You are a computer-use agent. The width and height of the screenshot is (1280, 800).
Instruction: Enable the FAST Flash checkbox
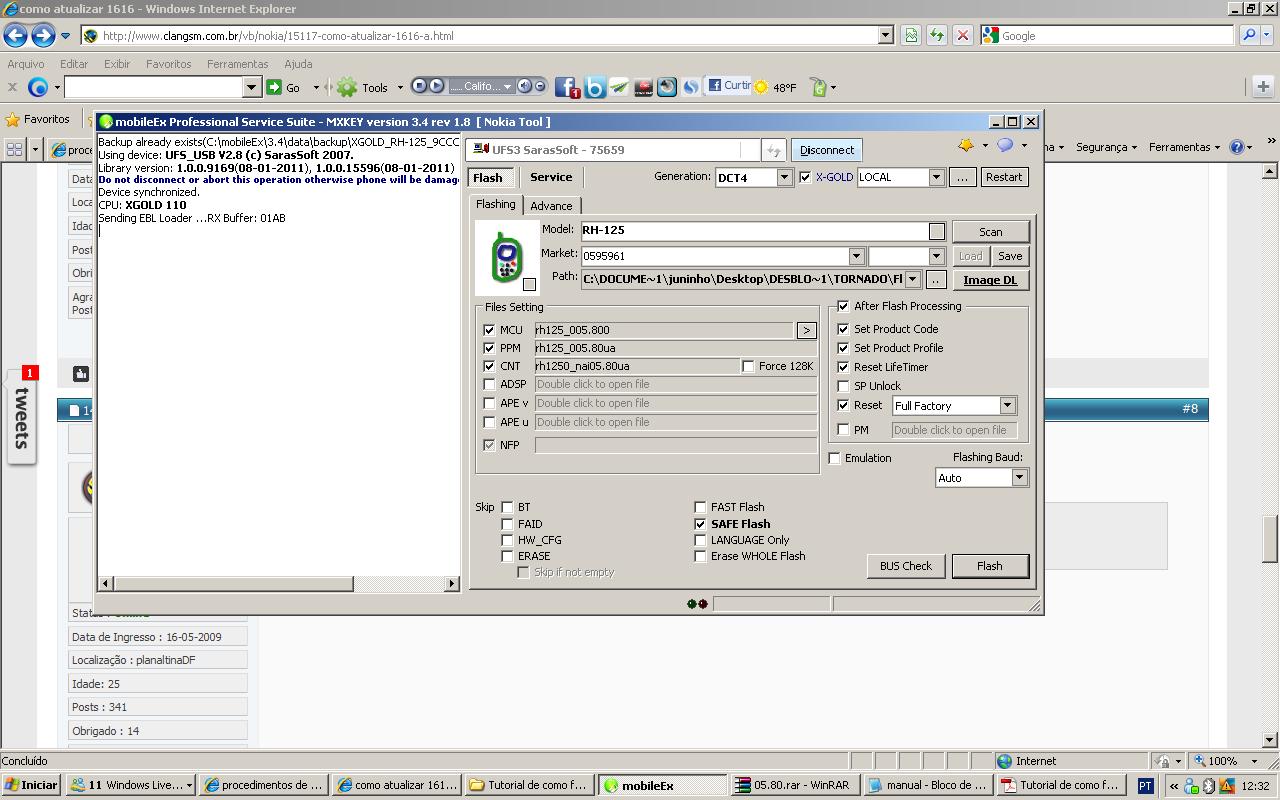[x=700, y=507]
